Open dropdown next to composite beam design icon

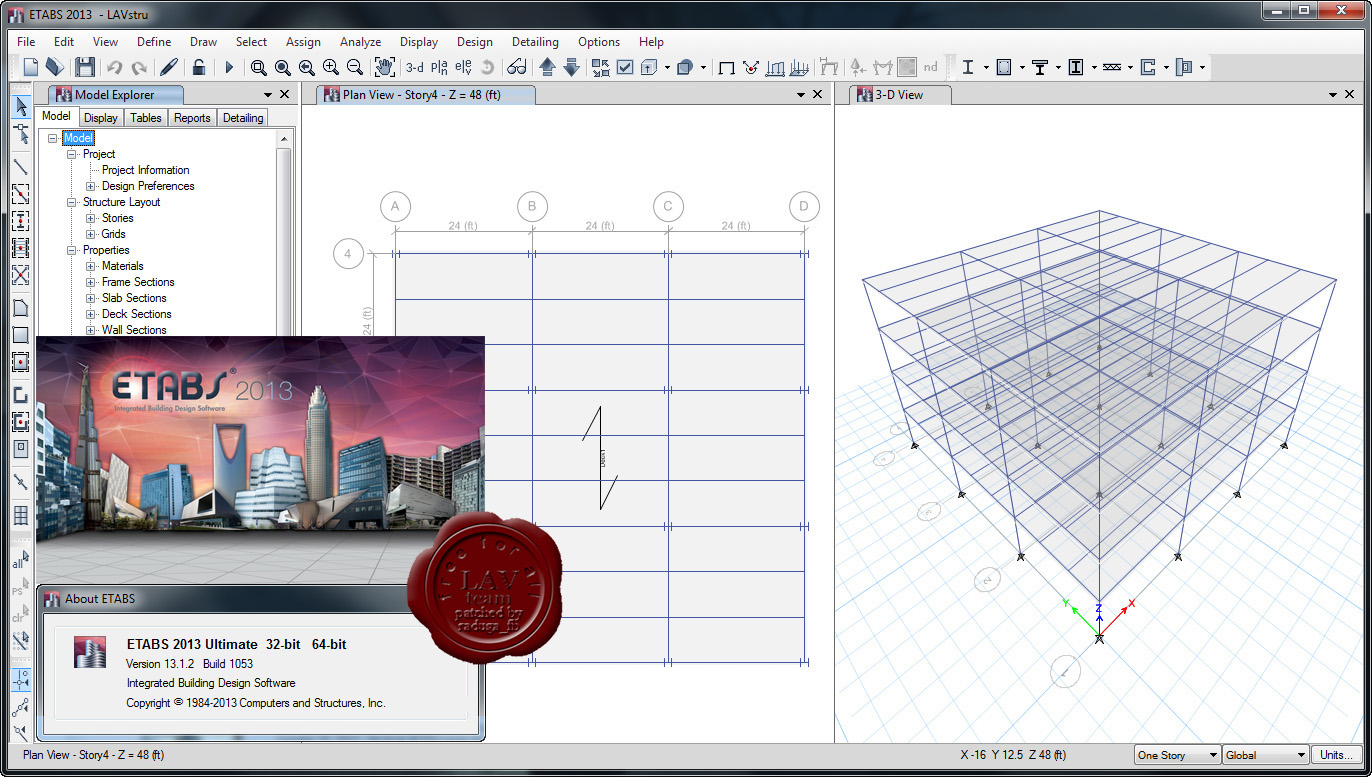click(x=1058, y=68)
